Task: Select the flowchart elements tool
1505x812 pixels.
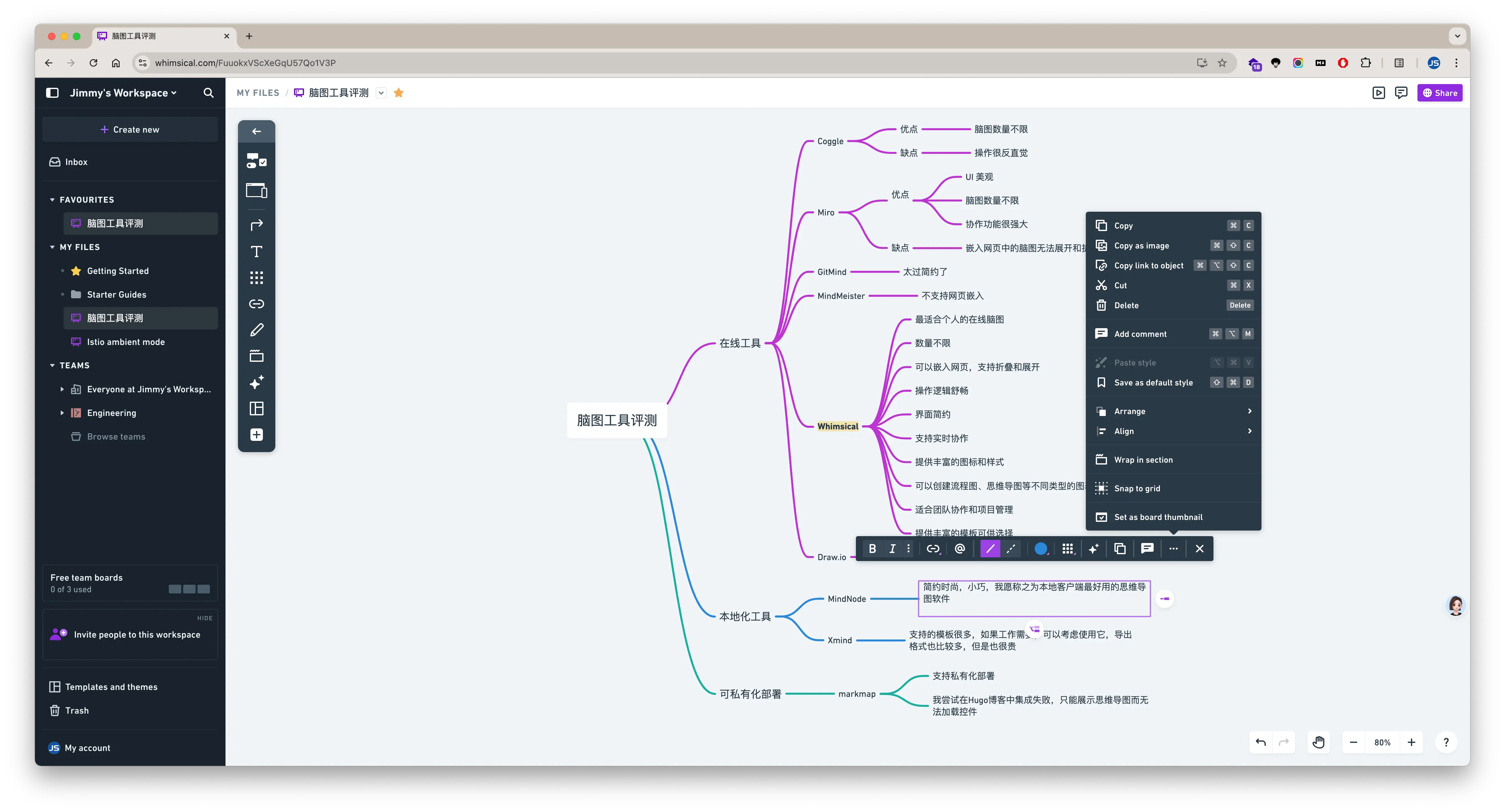Action: tap(256, 161)
